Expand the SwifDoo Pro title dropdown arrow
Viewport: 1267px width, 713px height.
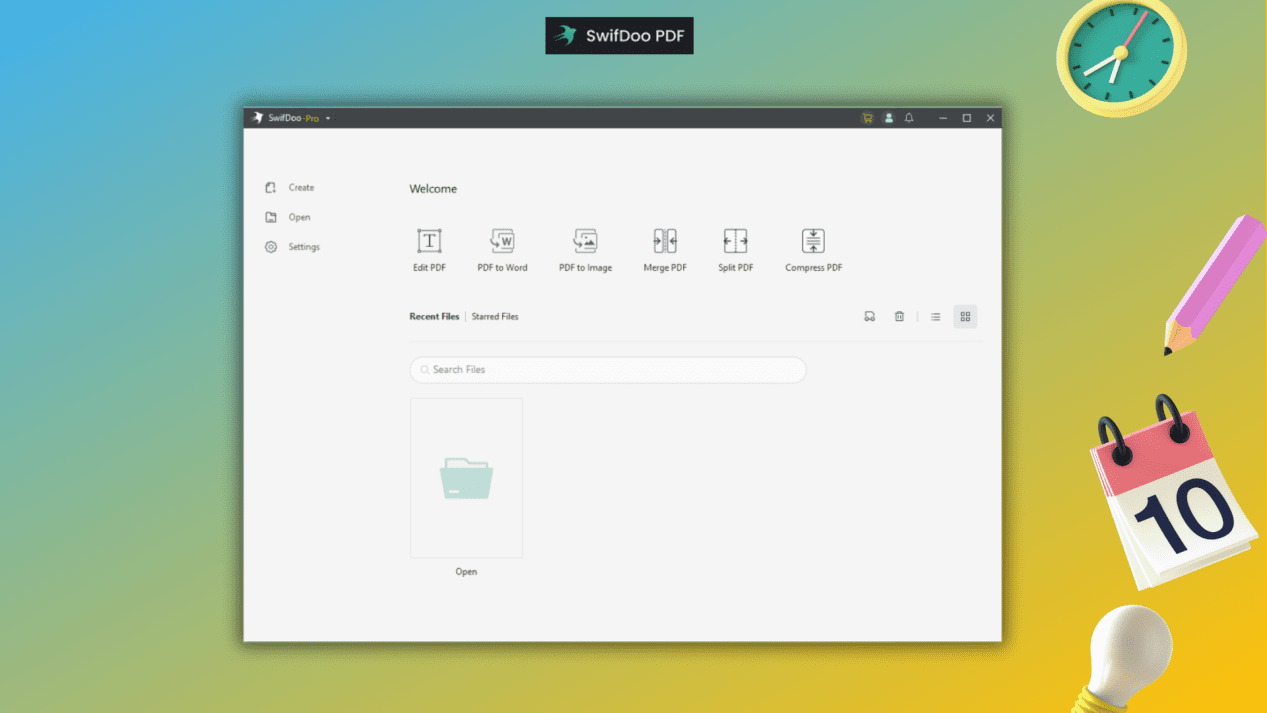328,118
